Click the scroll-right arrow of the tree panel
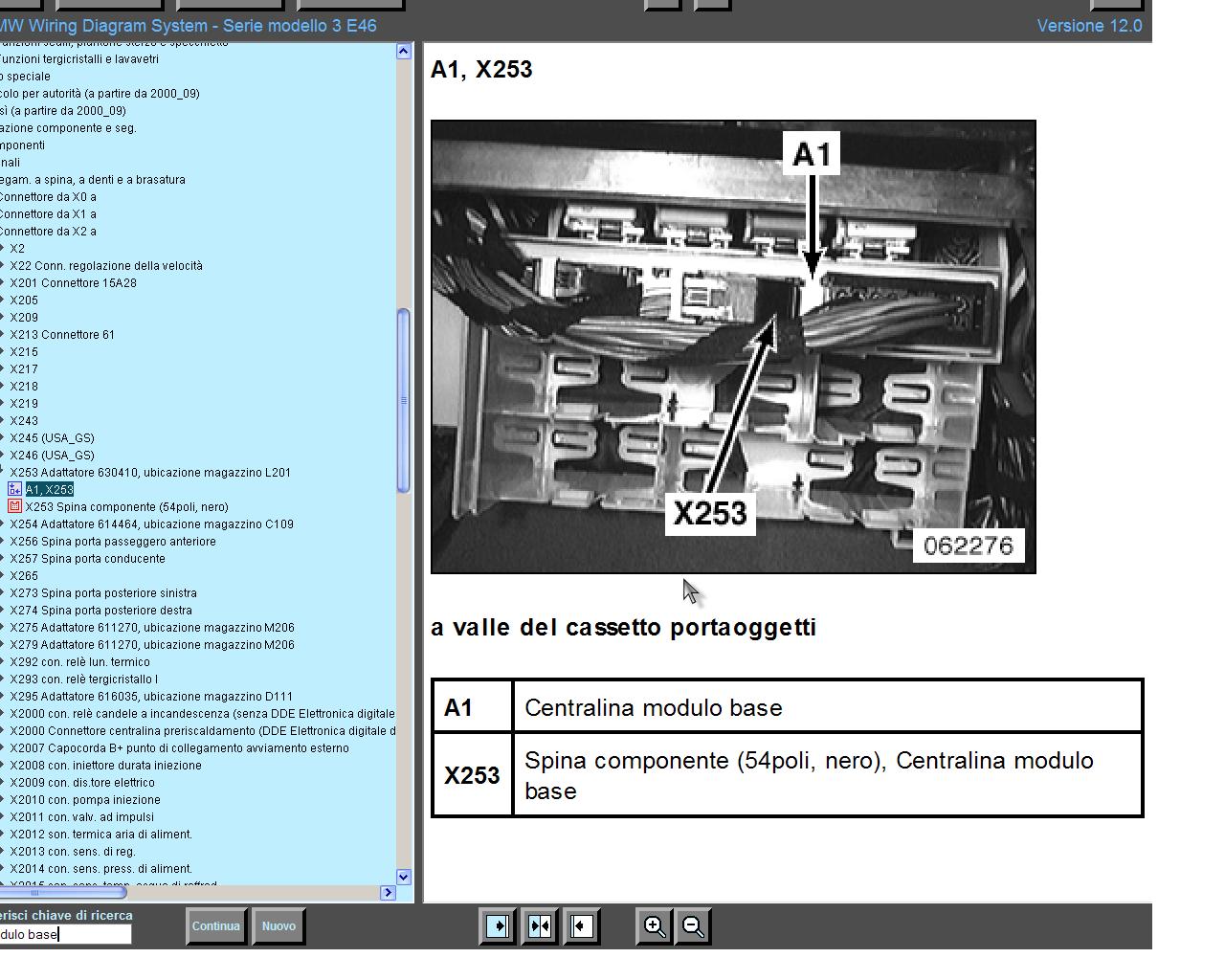This screenshot has width=1225, height=980. (x=388, y=893)
